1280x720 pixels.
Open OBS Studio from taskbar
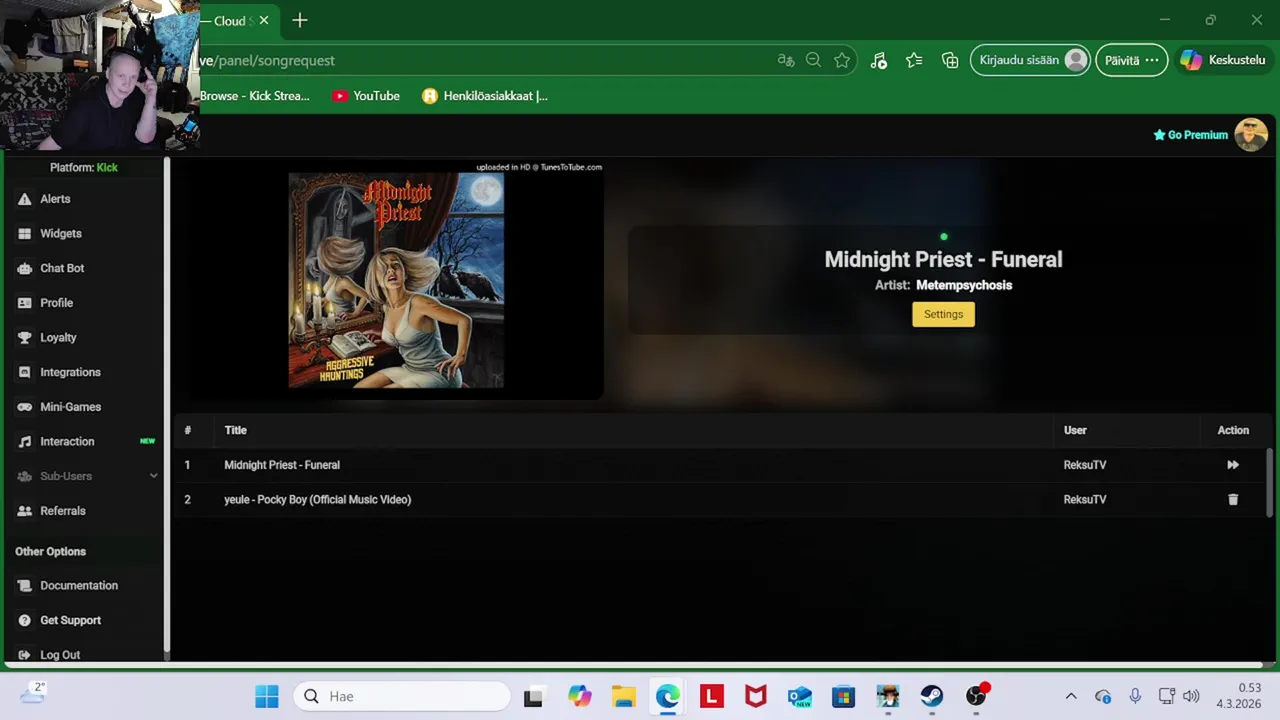[x=976, y=696]
